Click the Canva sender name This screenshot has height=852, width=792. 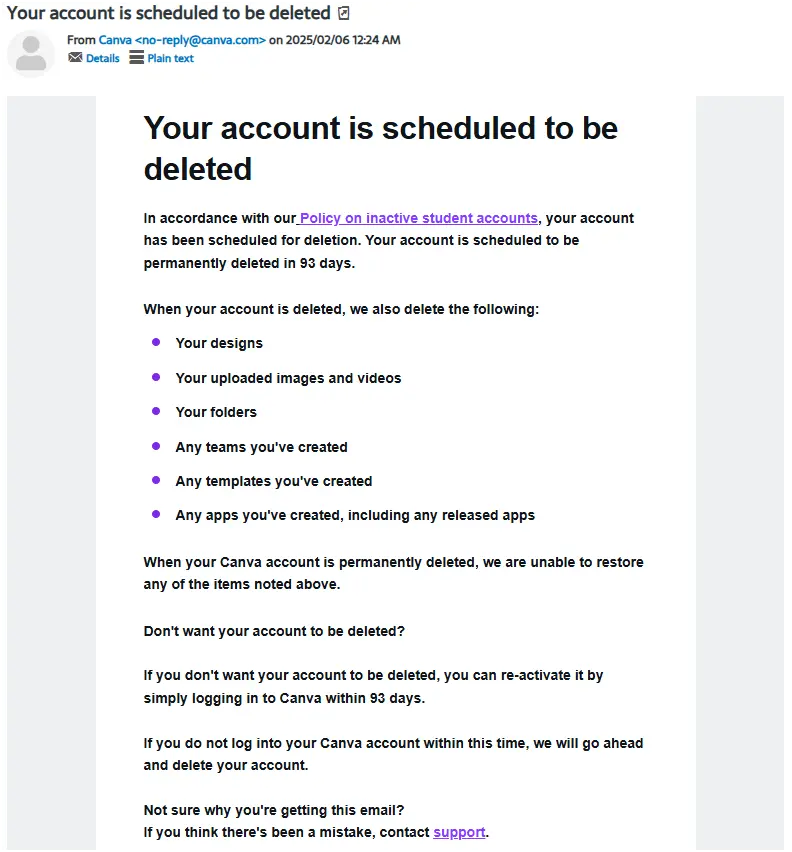pos(115,40)
